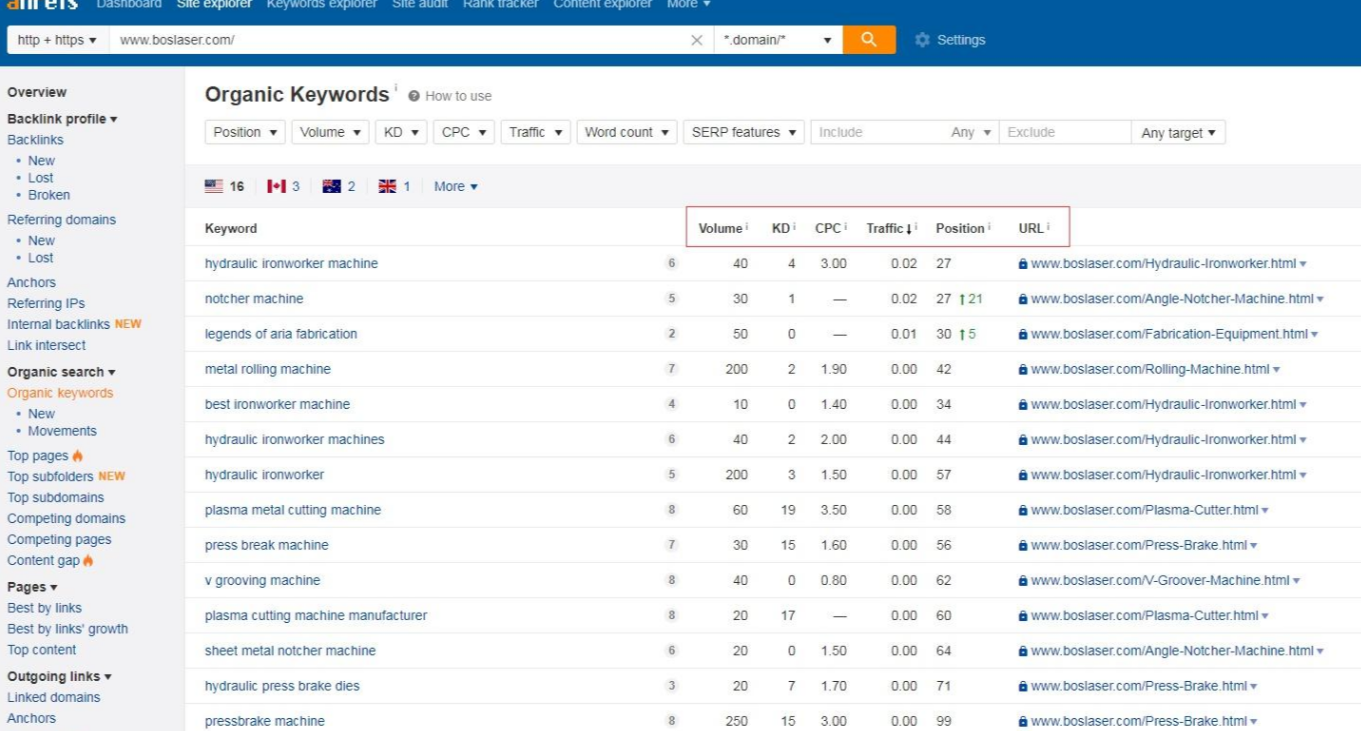Click the info icon beside the URL column header
This screenshot has height=731, width=1361.
pos(1048,227)
